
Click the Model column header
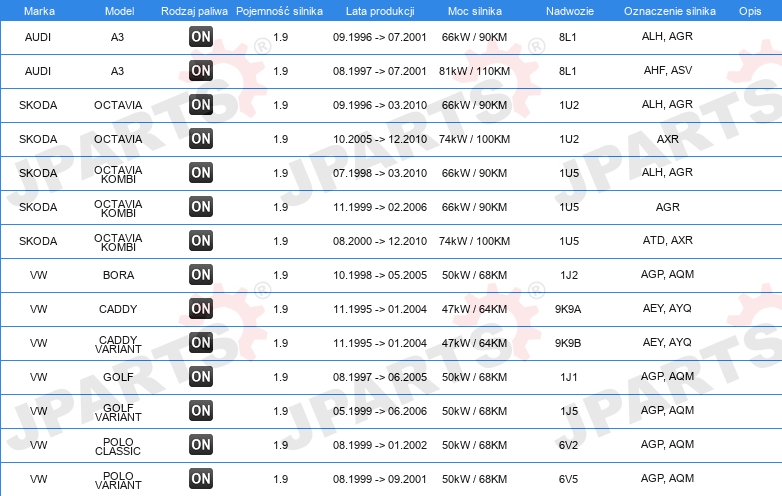click(x=119, y=11)
